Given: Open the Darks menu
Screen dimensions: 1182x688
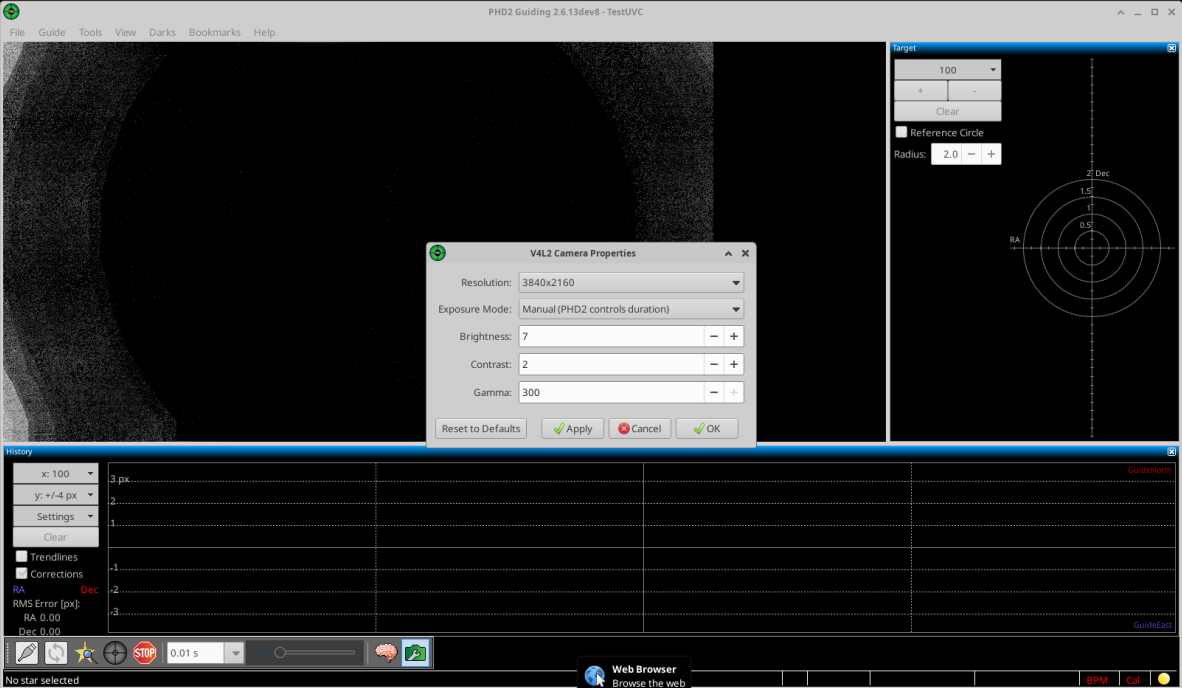Looking at the screenshot, I should 162,32.
